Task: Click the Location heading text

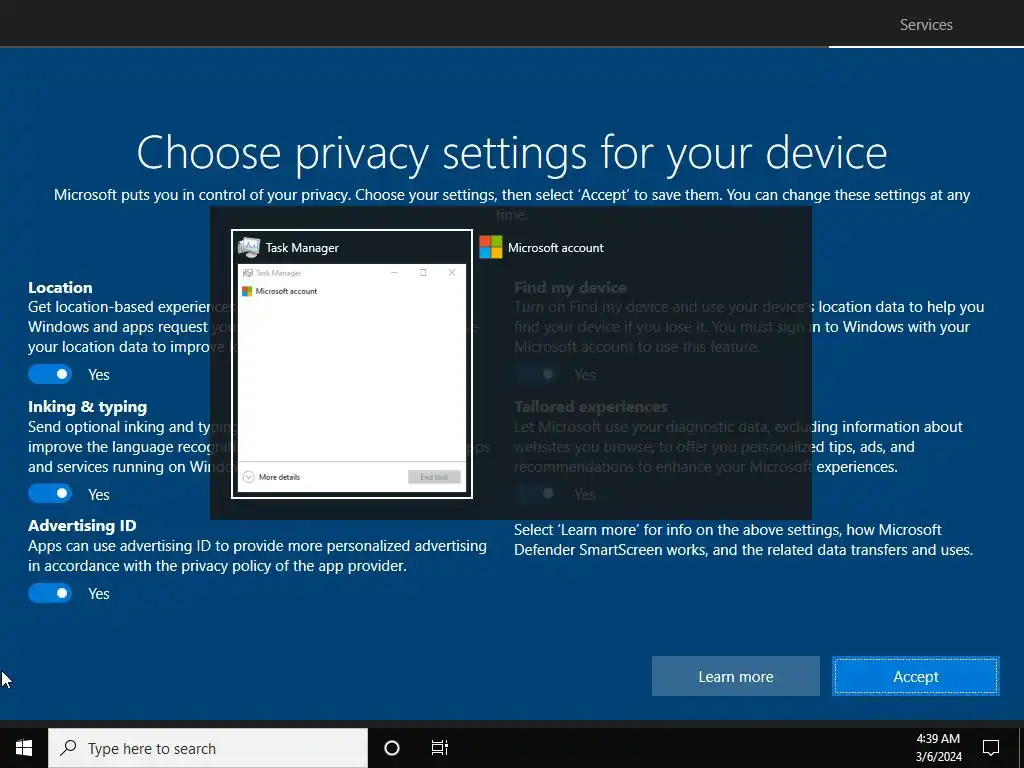Action: click(60, 287)
